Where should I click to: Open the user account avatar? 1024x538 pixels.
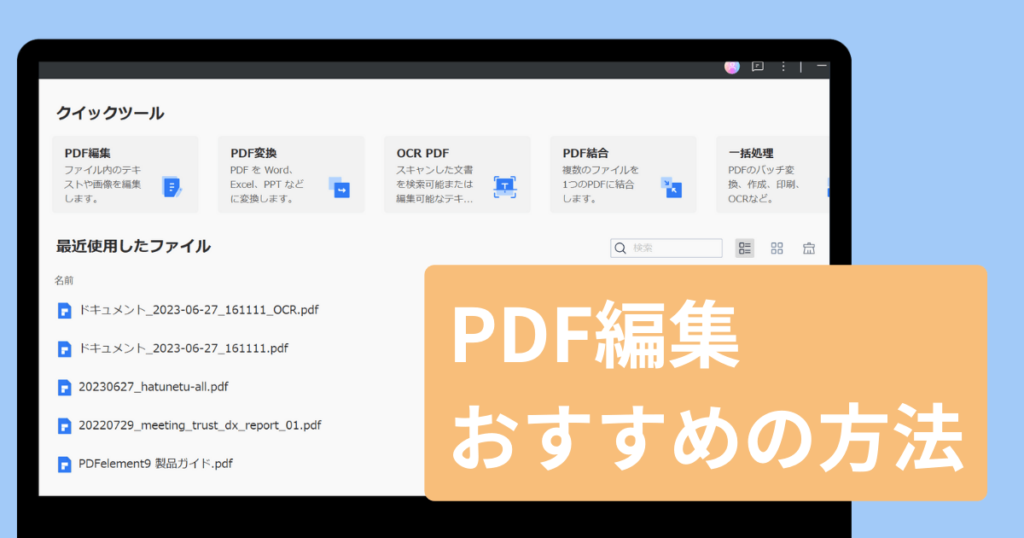tap(732, 66)
